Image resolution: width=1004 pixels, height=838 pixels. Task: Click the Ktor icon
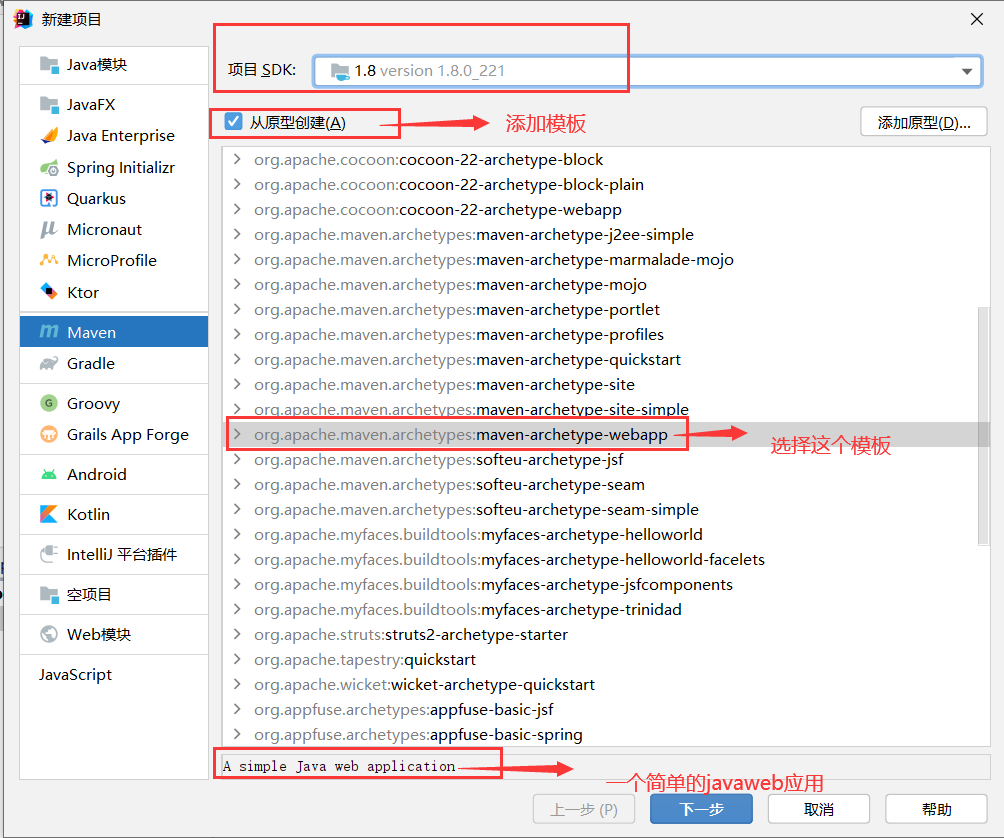[x=49, y=292]
